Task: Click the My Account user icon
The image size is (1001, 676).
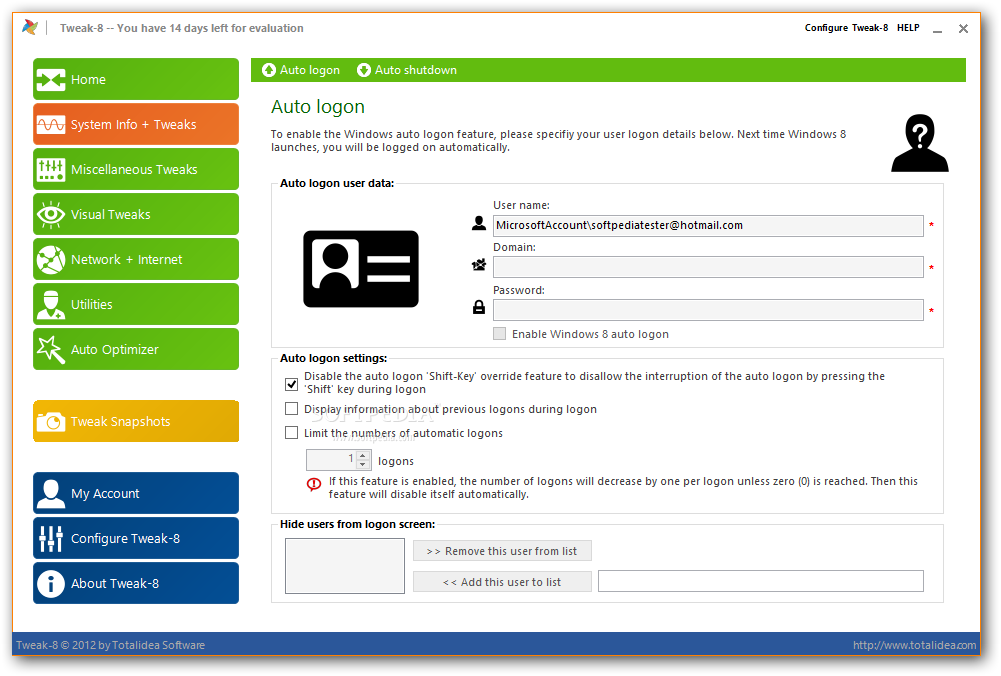Action: [x=50, y=493]
